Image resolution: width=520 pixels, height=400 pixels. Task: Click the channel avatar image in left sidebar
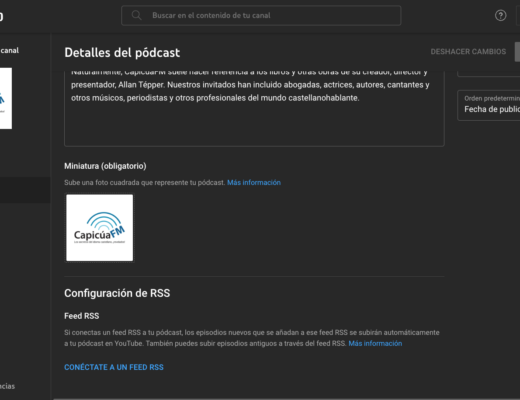6,98
